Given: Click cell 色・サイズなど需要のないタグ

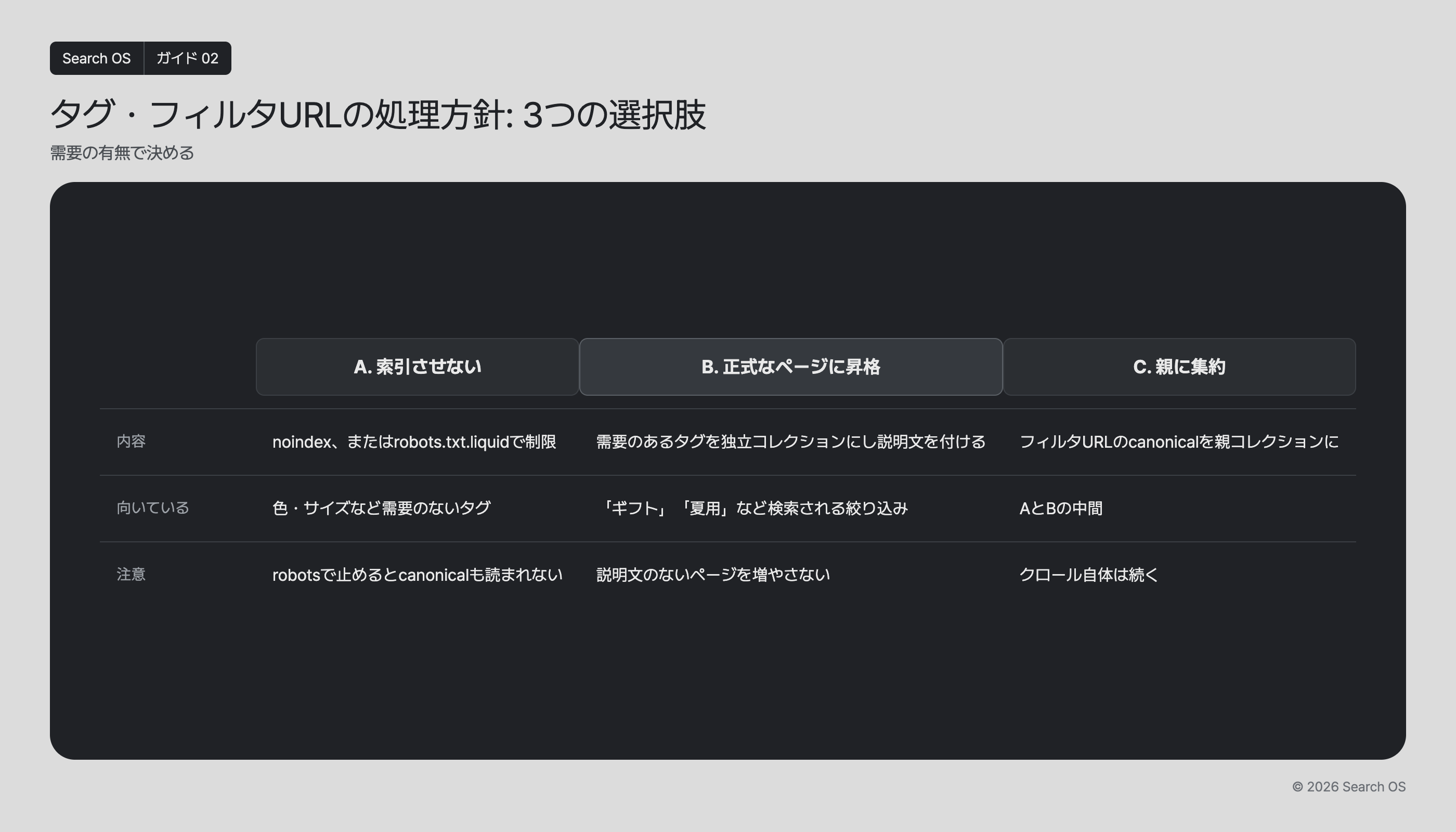Looking at the screenshot, I should (381, 508).
